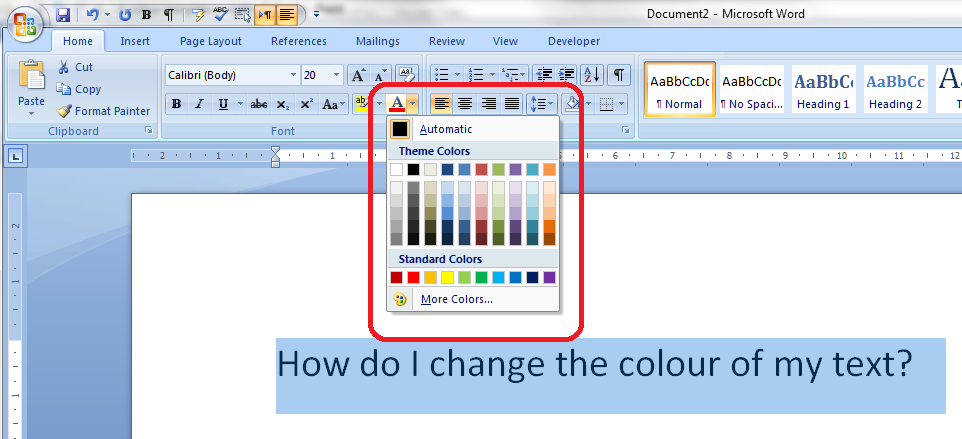Click the Font Color button
This screenshot has width=962, height=439.
pos(398,104)
